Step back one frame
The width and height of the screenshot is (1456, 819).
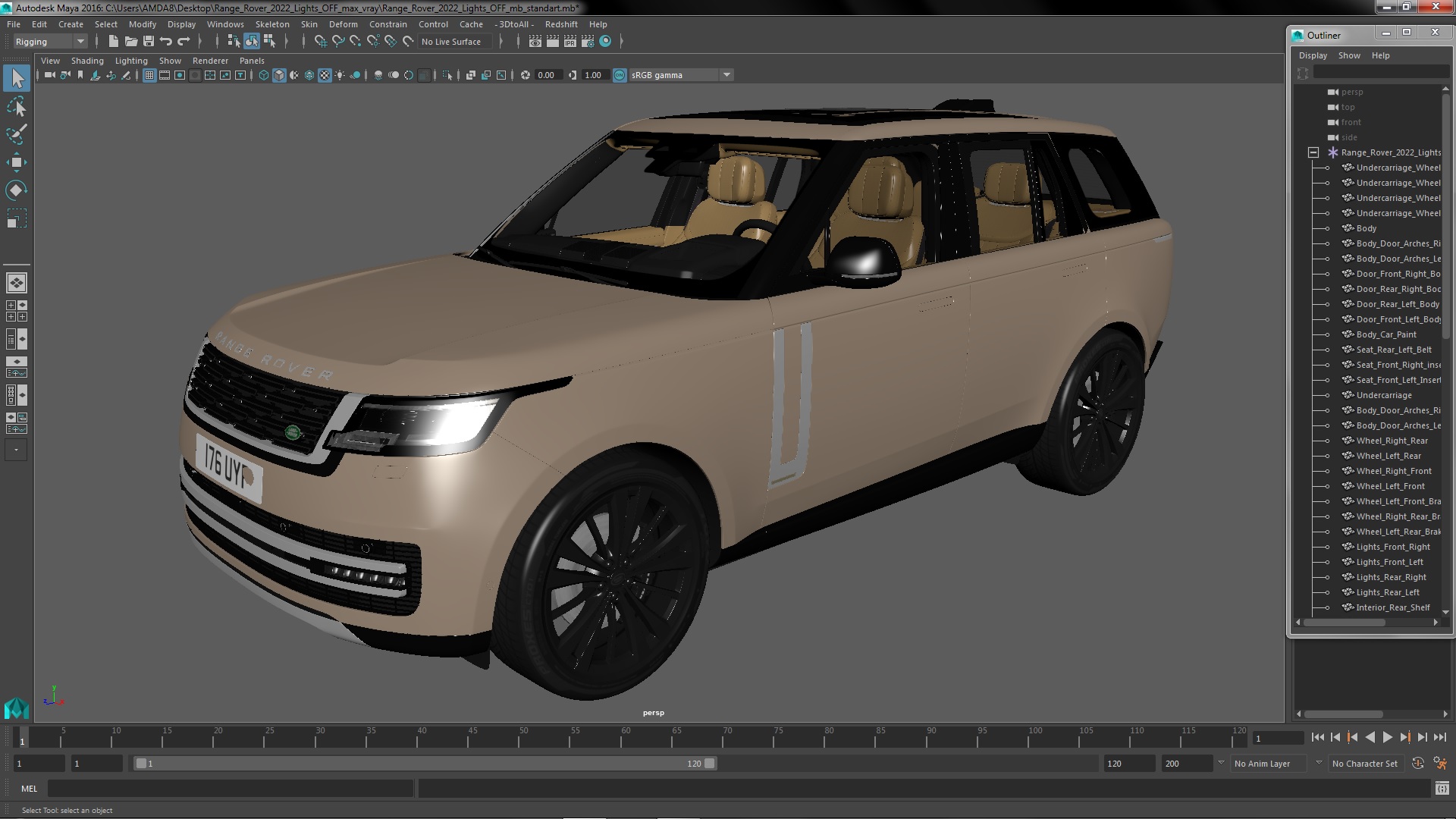(1335, 737)
